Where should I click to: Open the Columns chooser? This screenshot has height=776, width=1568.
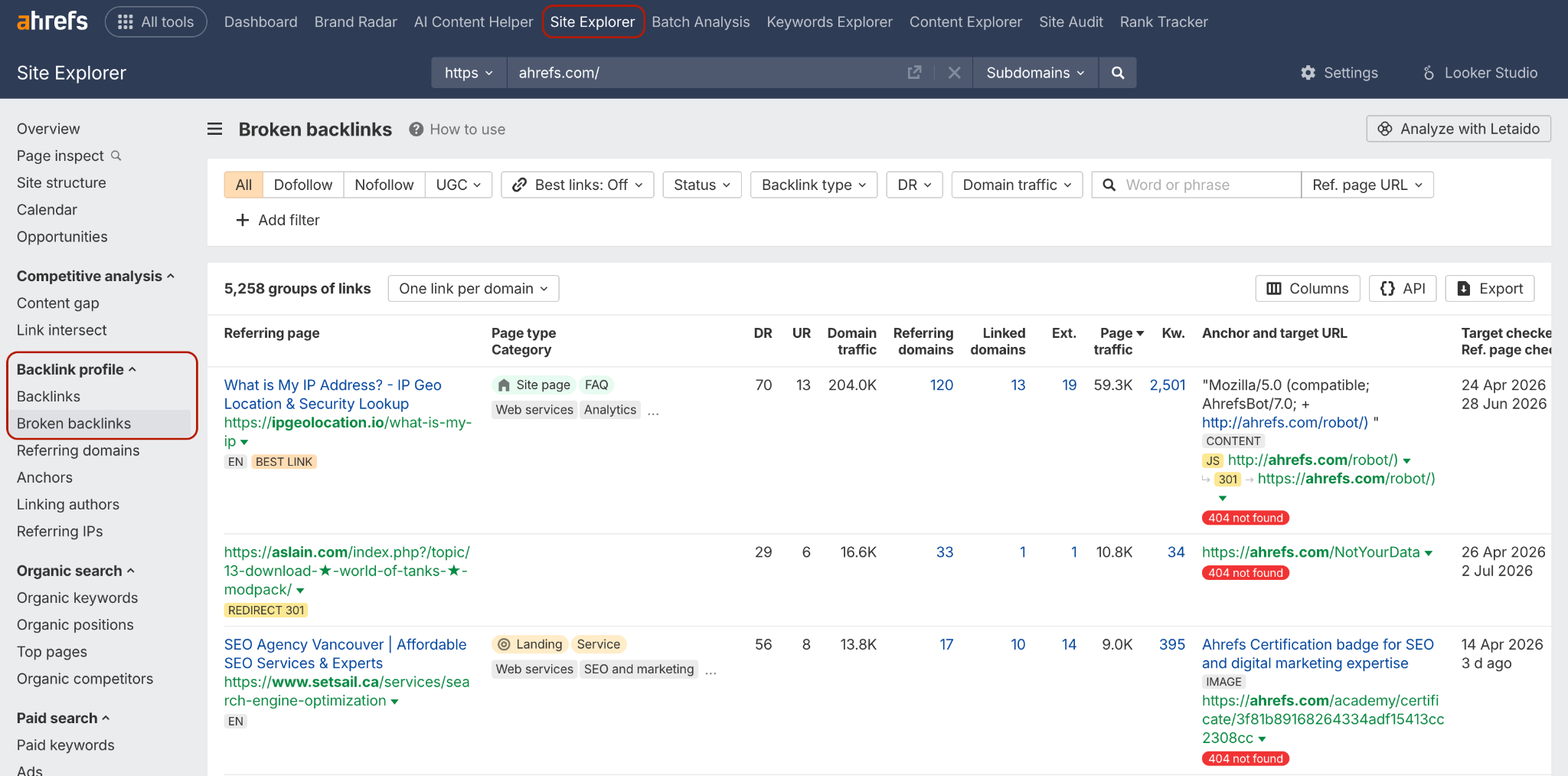coord(1308,289)
